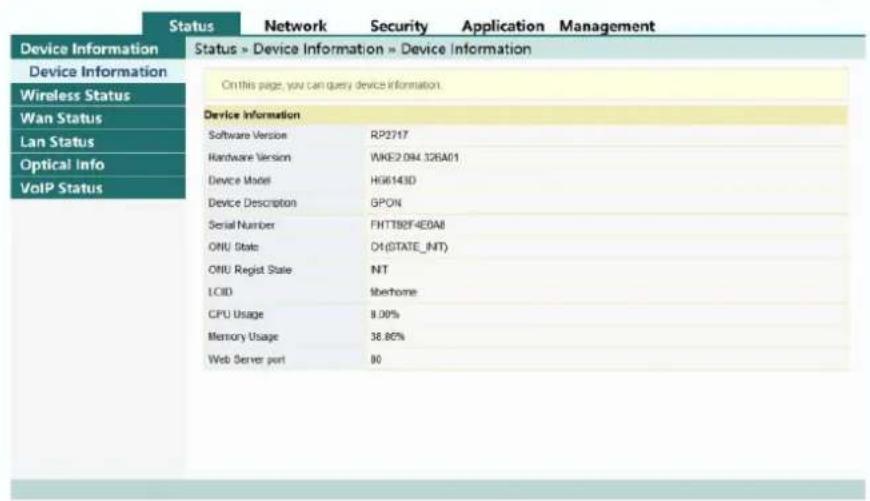Select the software version value RP2717
870x501 pixels.
point(389,135)
